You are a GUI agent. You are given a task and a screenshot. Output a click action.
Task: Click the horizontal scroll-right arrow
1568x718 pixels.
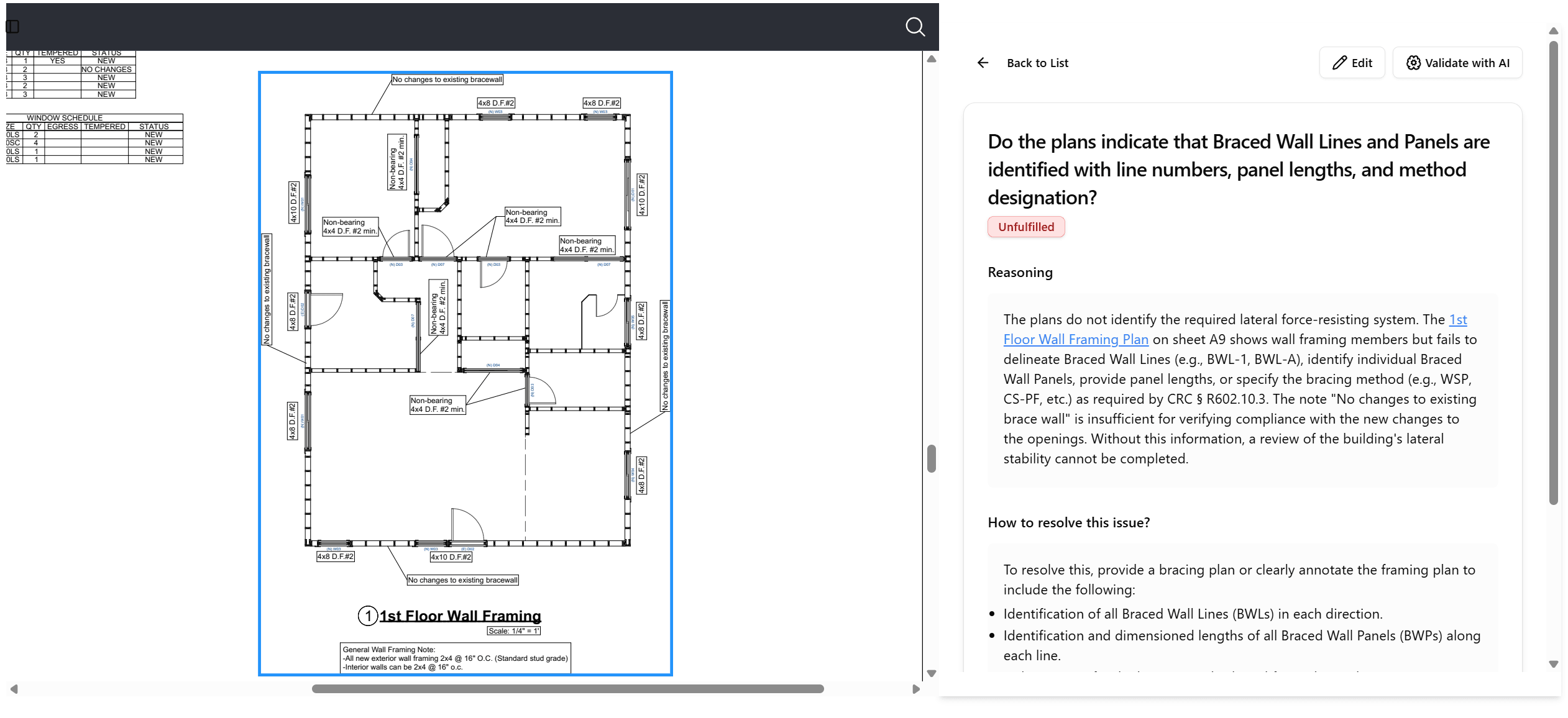point(915,689)
